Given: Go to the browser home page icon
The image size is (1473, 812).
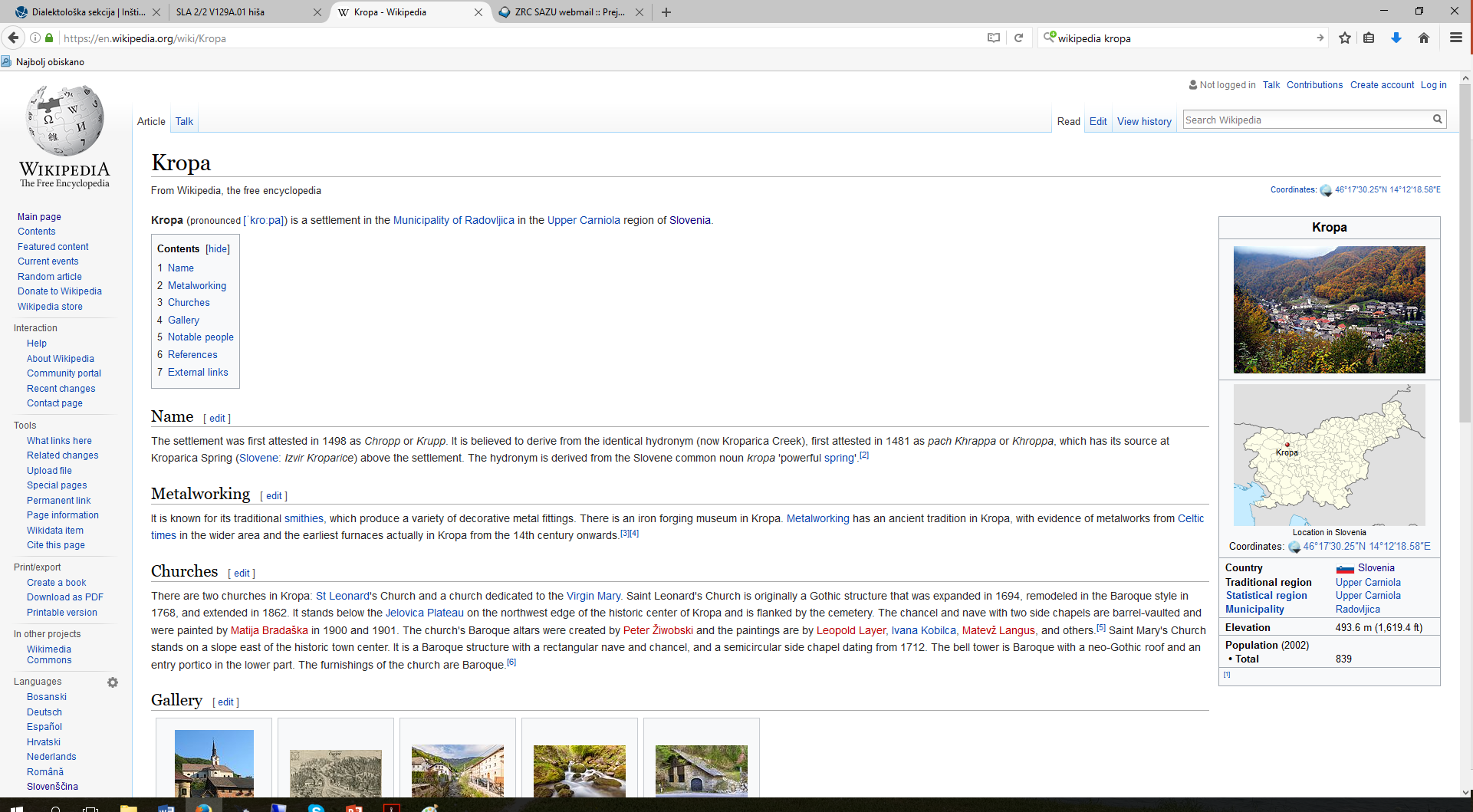Looking at the screenshot, I should (x=1424, y=38).
